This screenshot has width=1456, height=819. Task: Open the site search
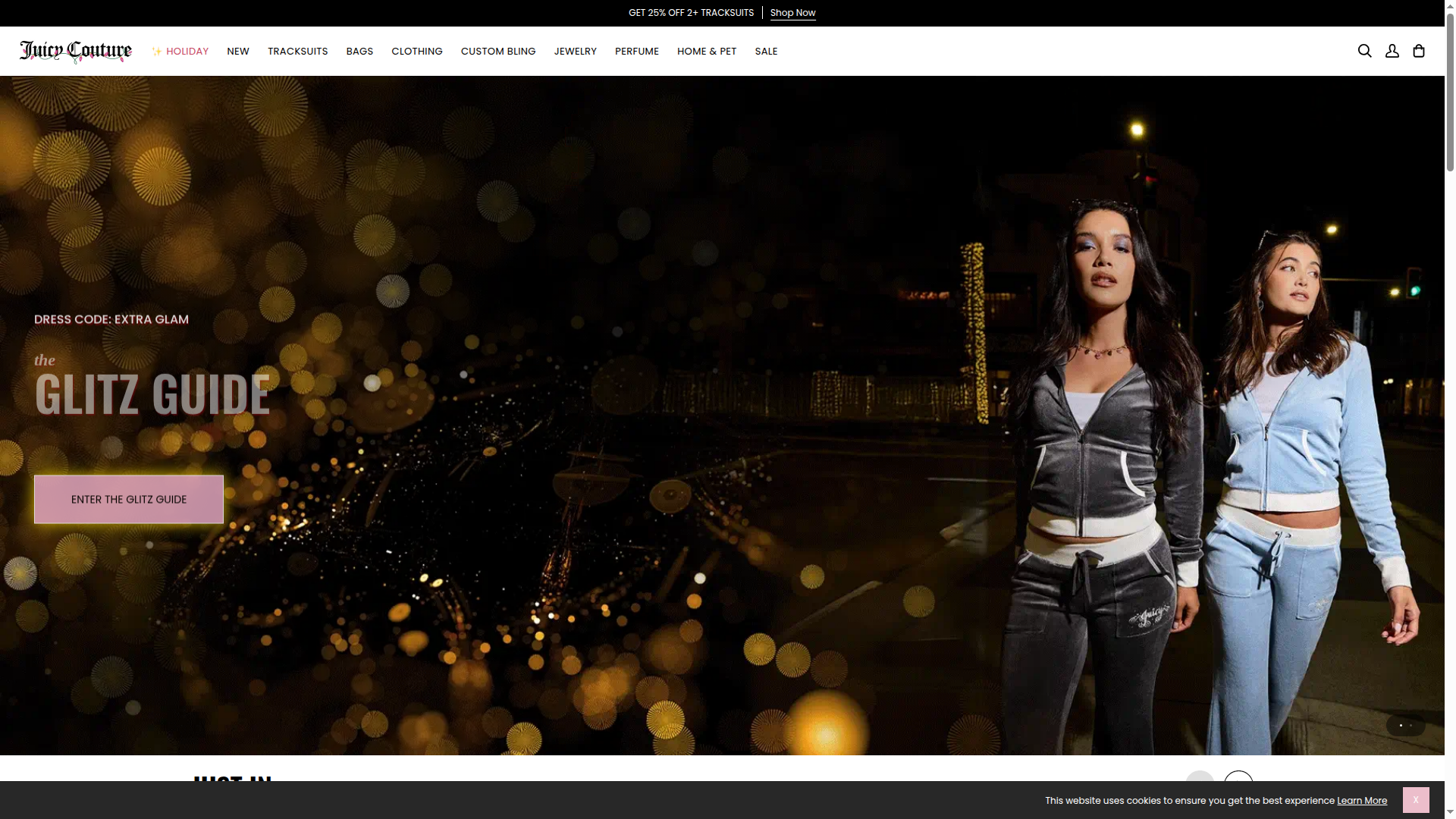click(1364, 51)
